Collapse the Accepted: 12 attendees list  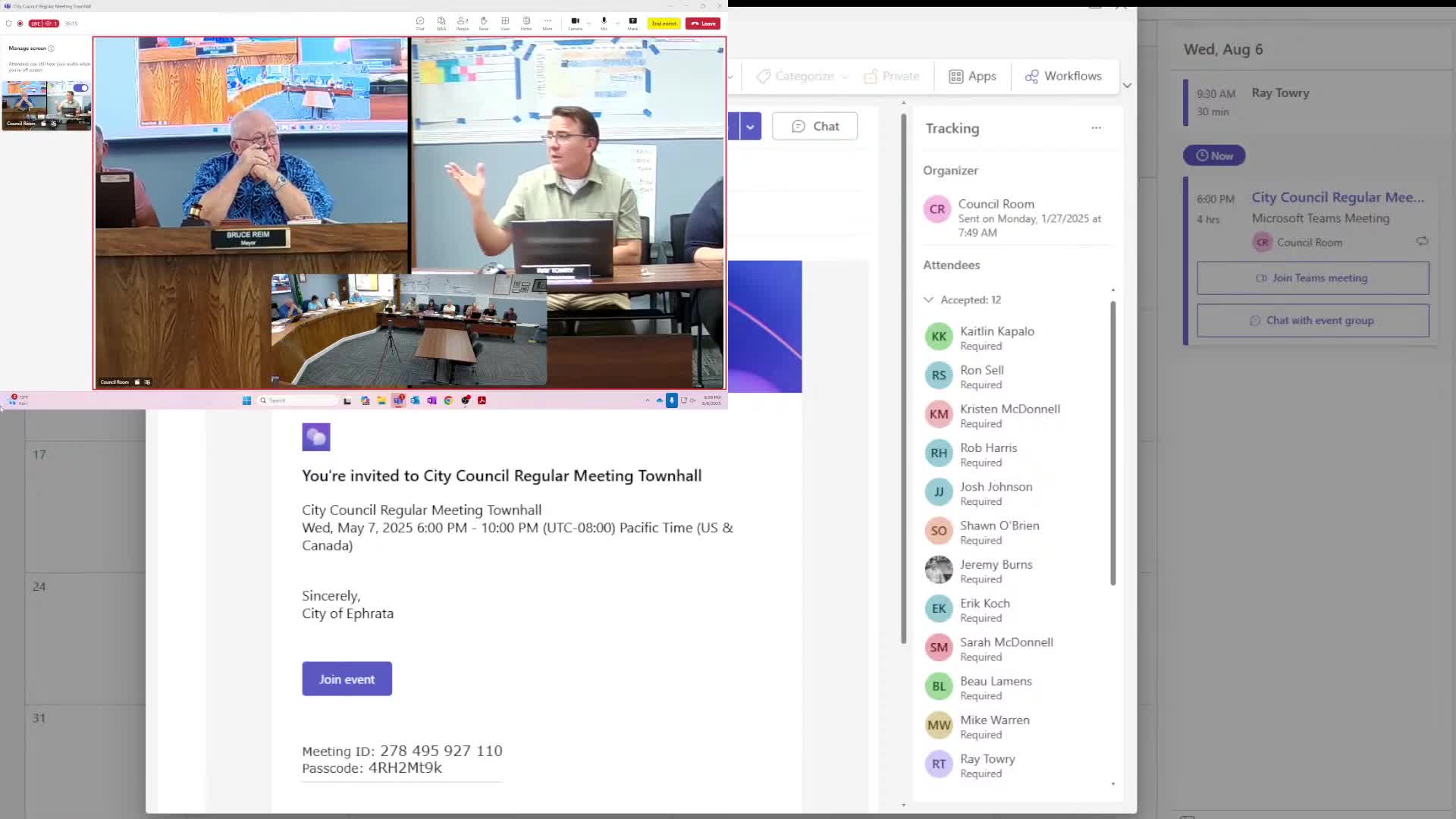[x=928, y=300]
